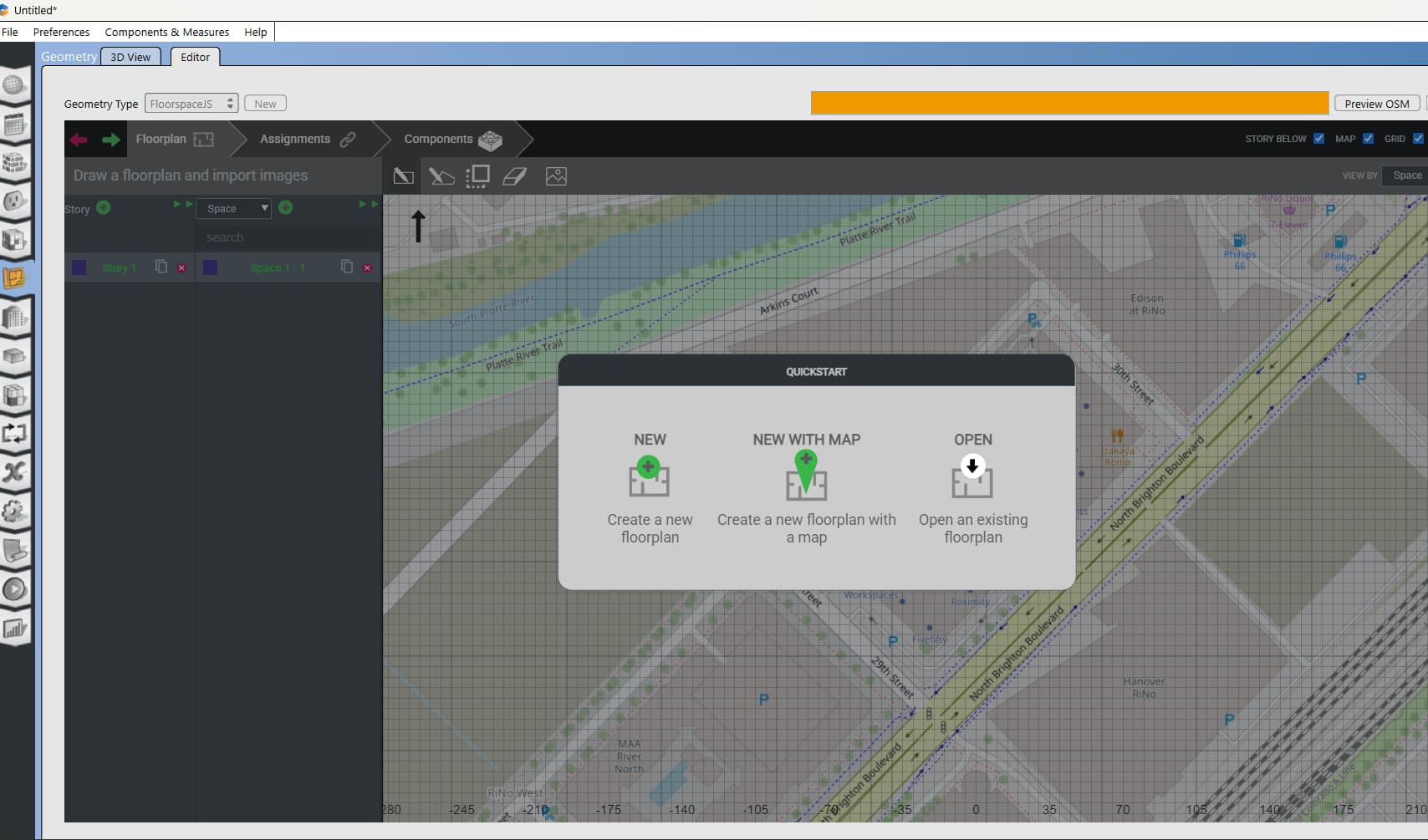Viewport: 1428px width, 840px height.
Task: Click the Preview OSM button
Action: point(1376,104)
